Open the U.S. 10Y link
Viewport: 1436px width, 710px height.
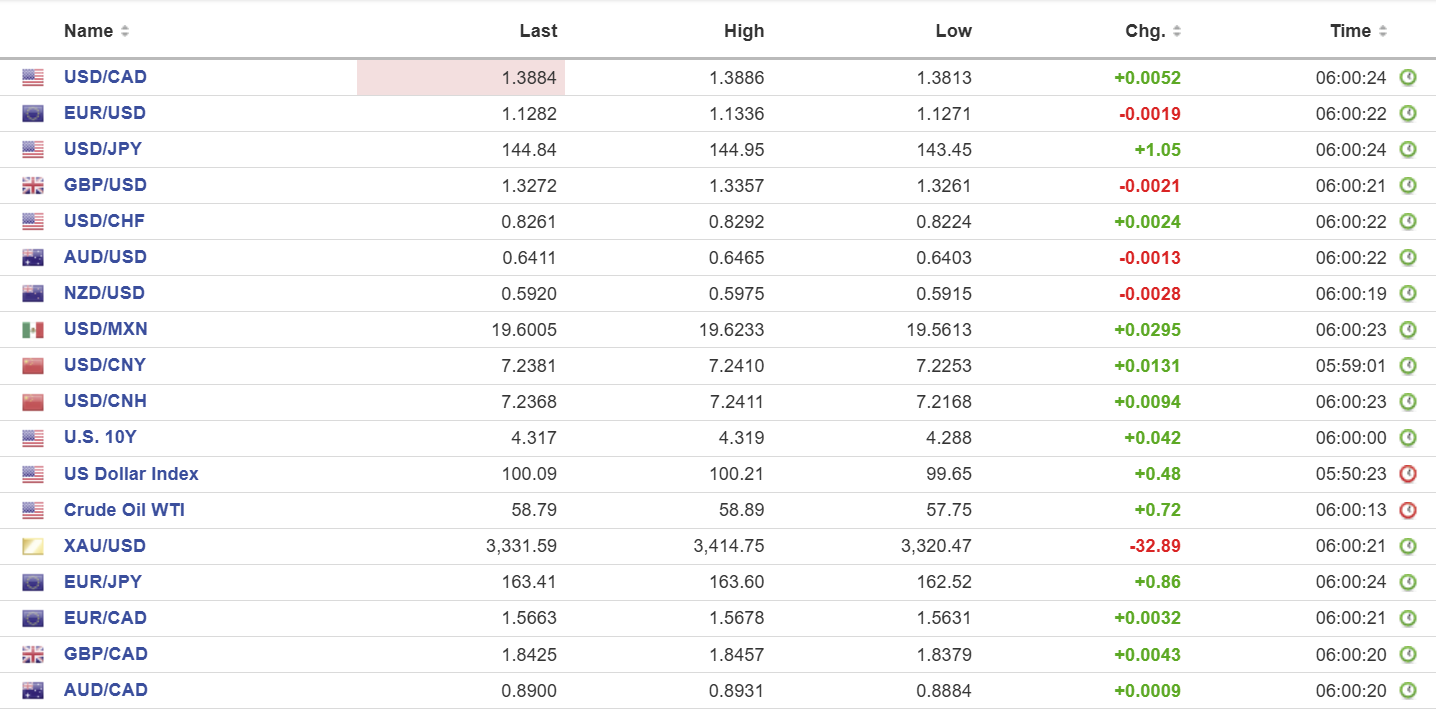click(98, 437)
